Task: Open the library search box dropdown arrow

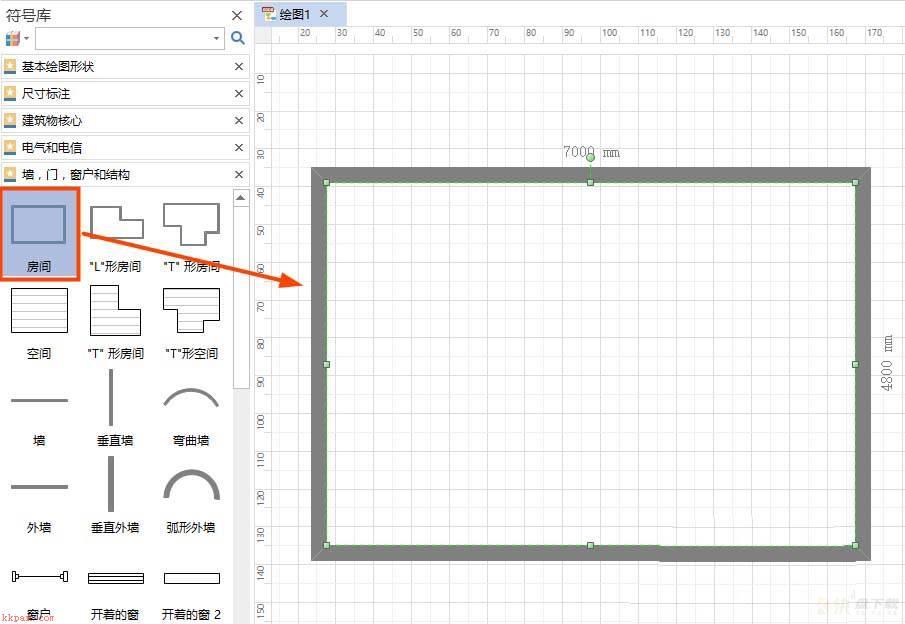Action: click(x=216, y=39)
